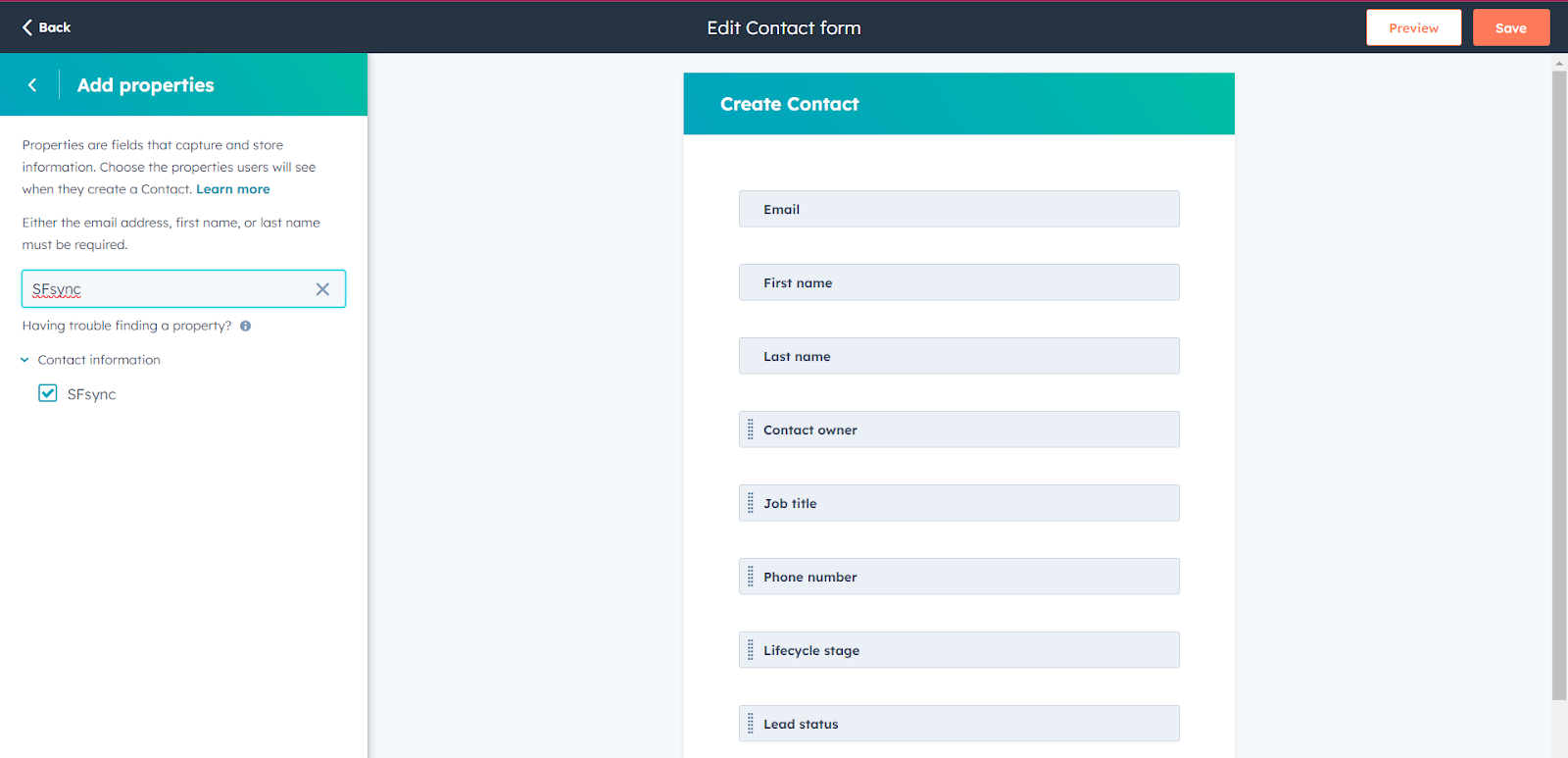This screenshot has width=1568, height=758.
Task: Collapse the Add properties panel chevron icon
Action: [32, 84]
